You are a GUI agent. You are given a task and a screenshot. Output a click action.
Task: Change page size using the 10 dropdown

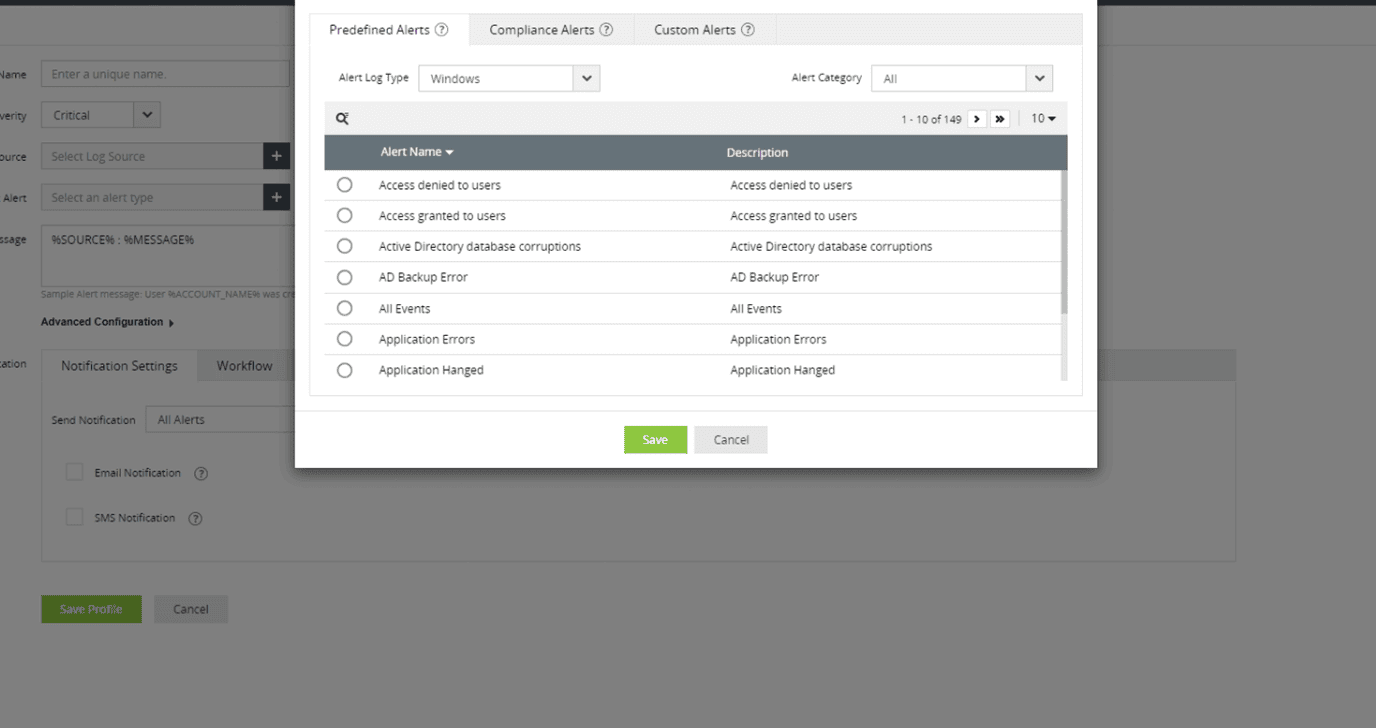point(1043,118)
